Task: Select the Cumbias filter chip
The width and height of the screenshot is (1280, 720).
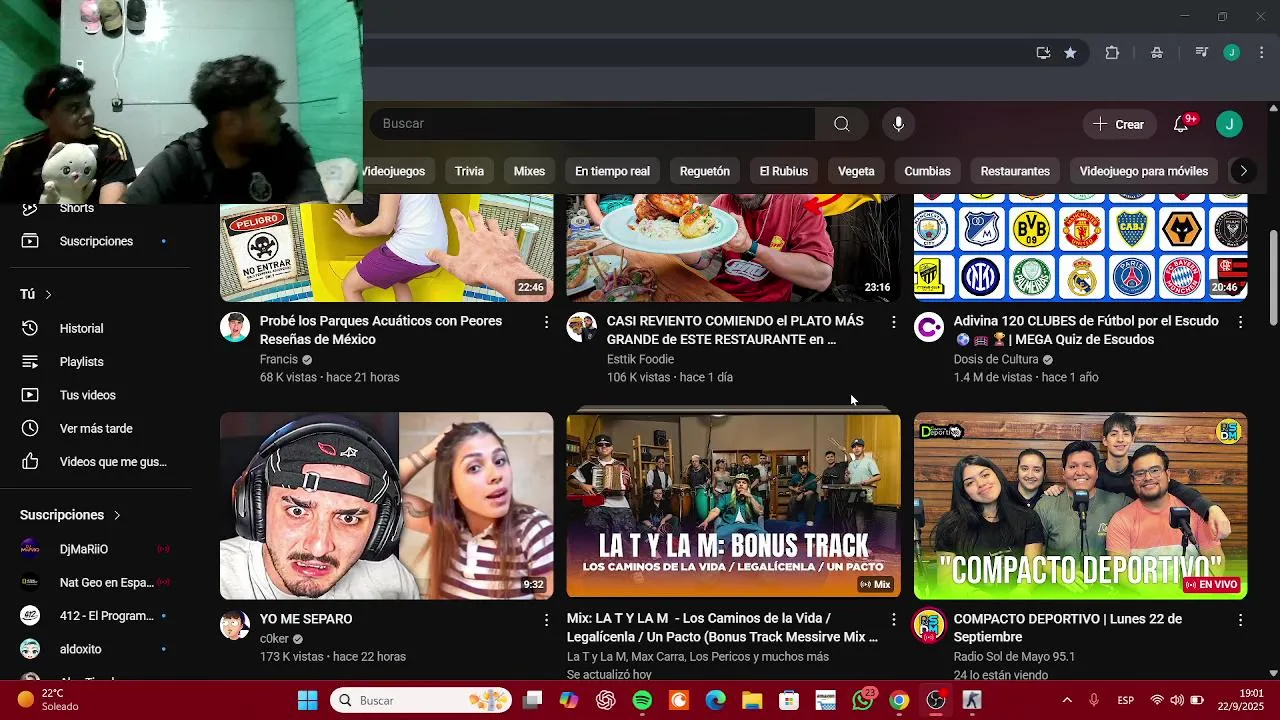Action: pos(927,171)
